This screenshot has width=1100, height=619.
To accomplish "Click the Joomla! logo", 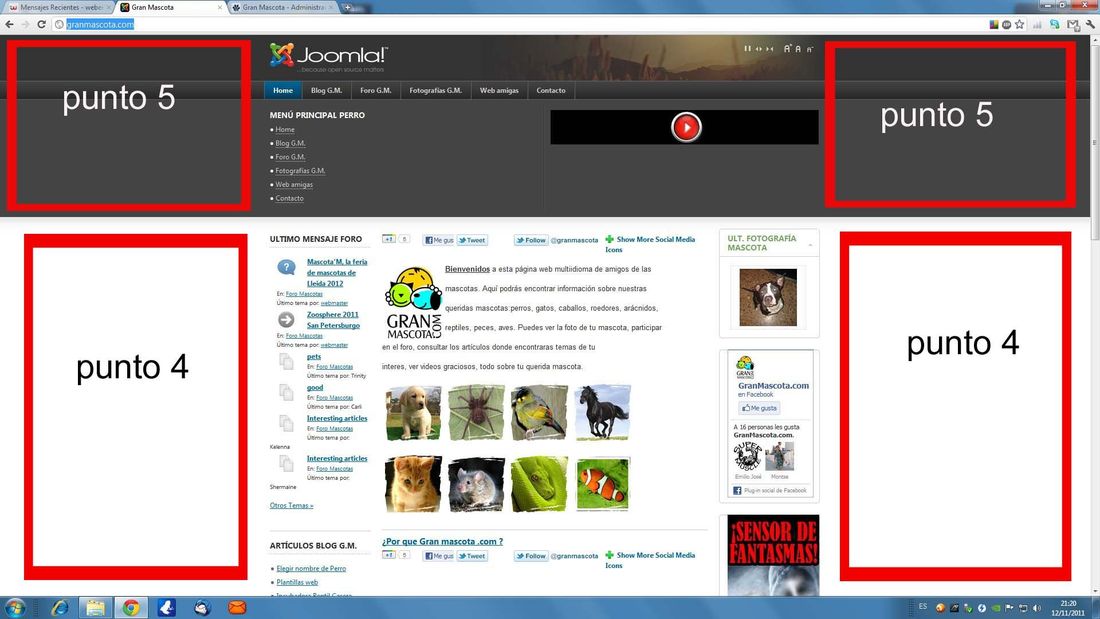I will (x=328, y=56).
